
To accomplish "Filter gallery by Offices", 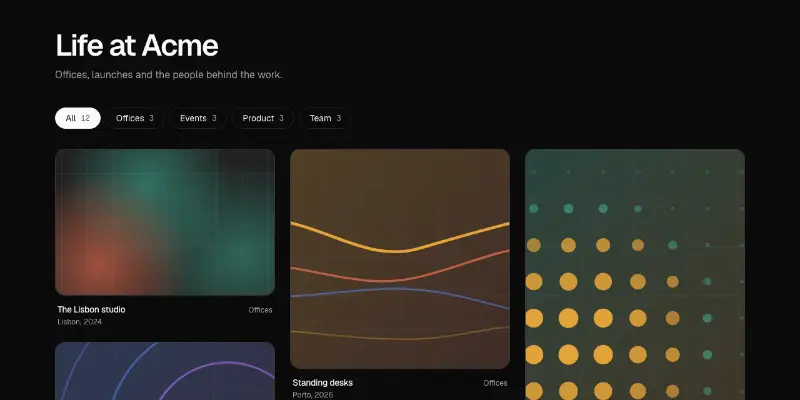I will point(135,118).
